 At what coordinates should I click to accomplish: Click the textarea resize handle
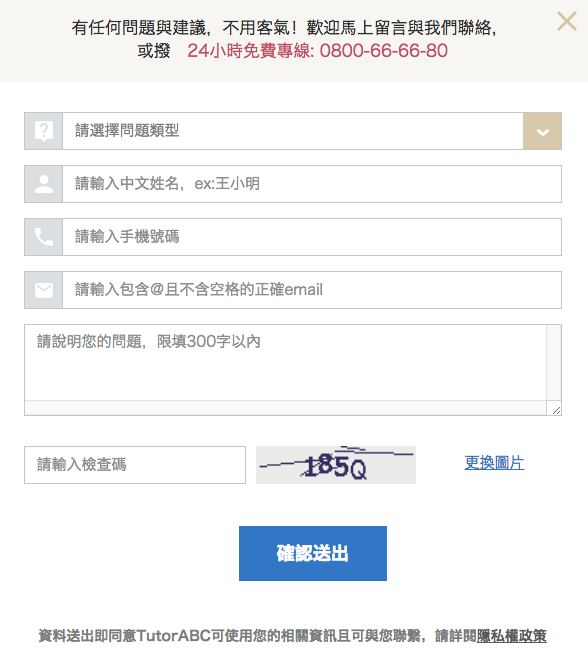(x=556, y=410)
